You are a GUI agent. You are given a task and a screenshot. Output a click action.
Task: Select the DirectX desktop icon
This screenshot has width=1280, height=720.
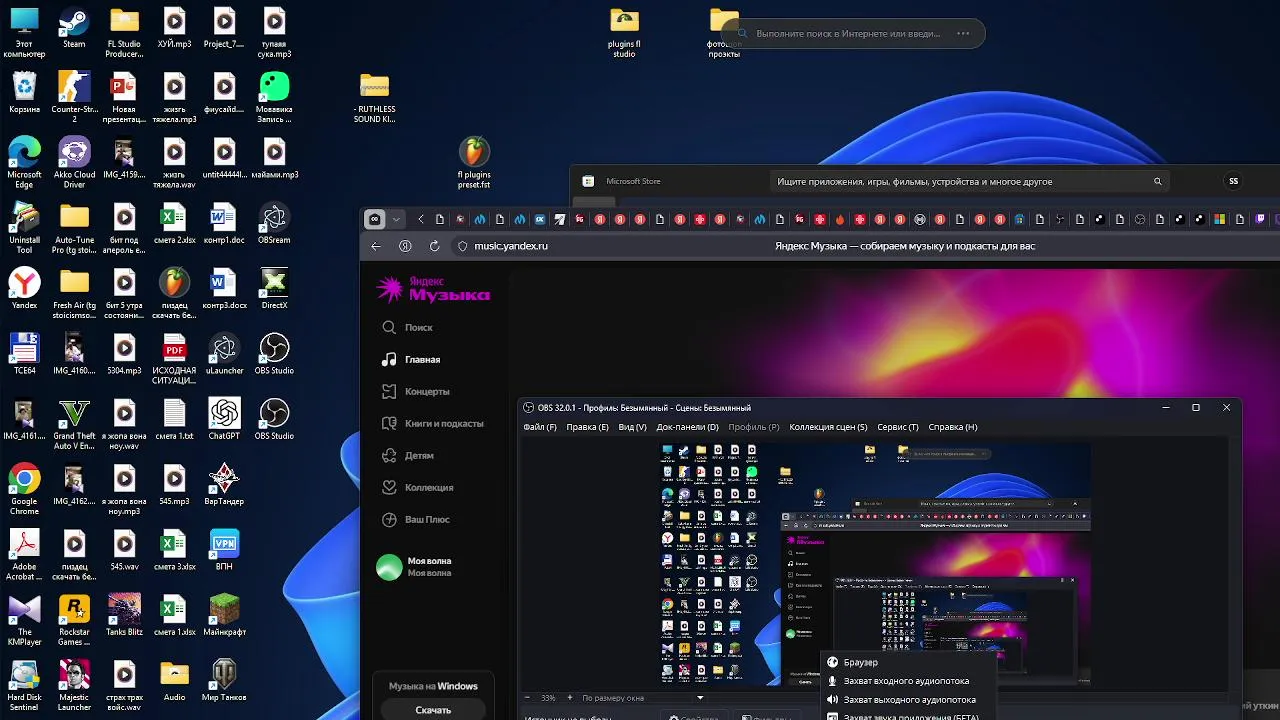coord(274,289)
